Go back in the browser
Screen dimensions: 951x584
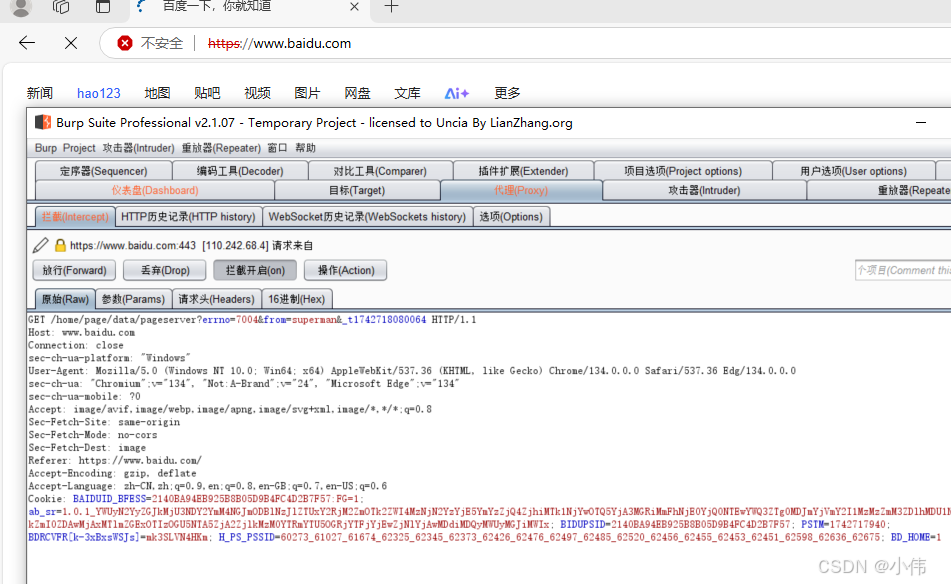(27, 43)
